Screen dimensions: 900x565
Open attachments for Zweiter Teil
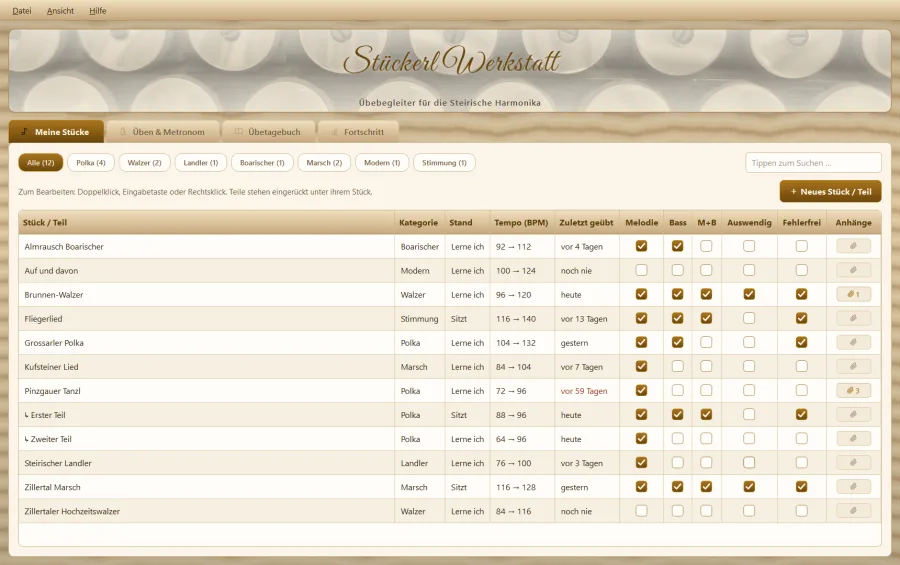tap(854, 439)
